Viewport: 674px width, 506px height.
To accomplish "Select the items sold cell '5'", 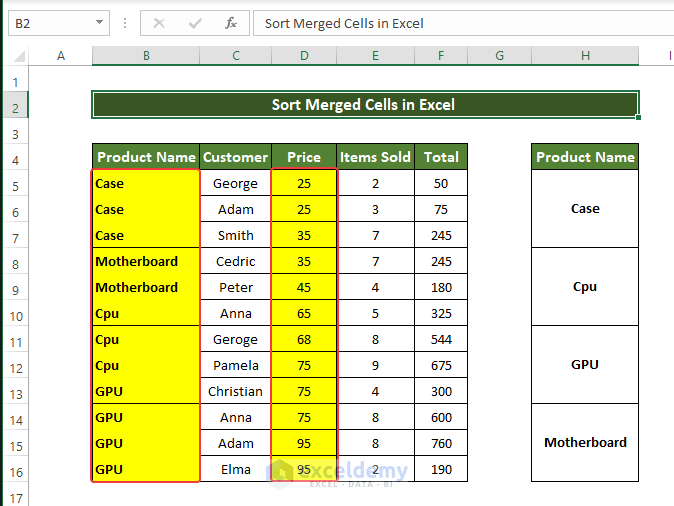I will 376,313.
